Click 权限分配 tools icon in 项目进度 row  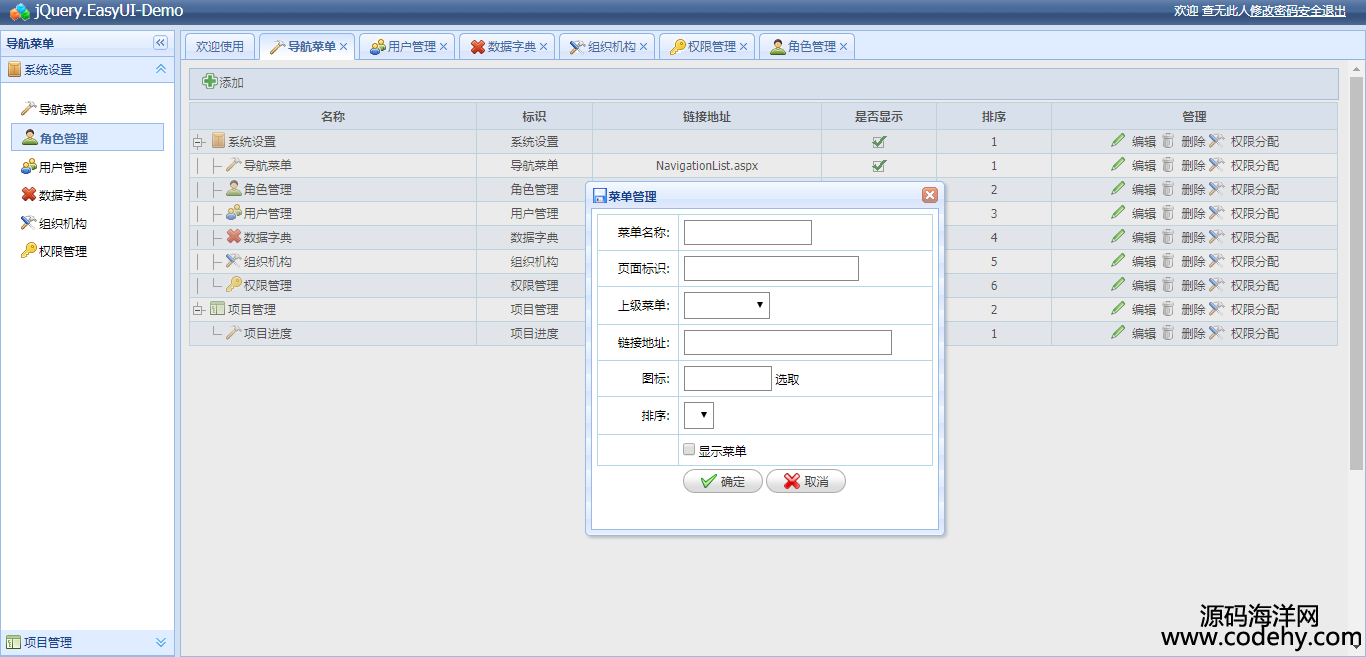point(1216,333)
